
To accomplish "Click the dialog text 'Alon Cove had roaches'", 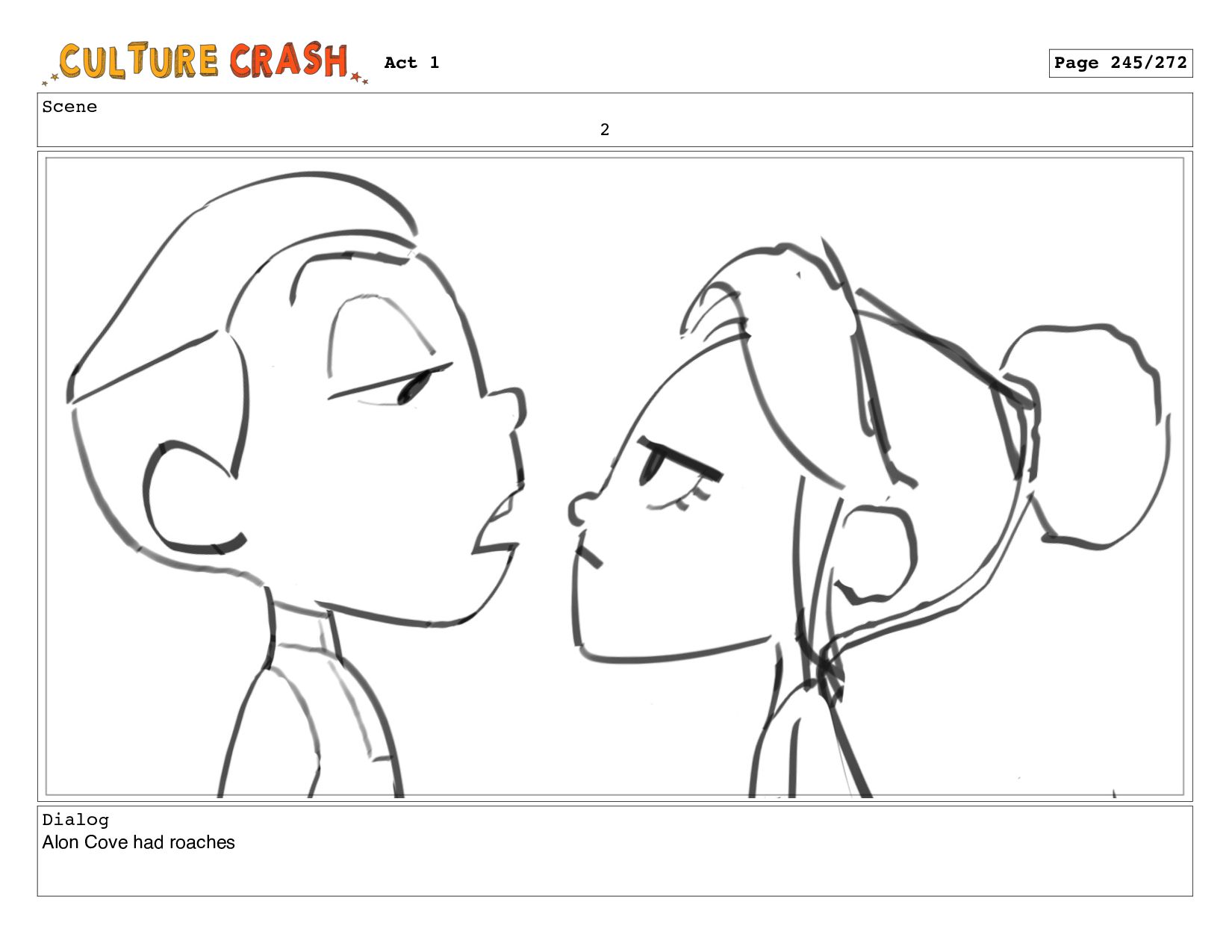I will point(138,842).
